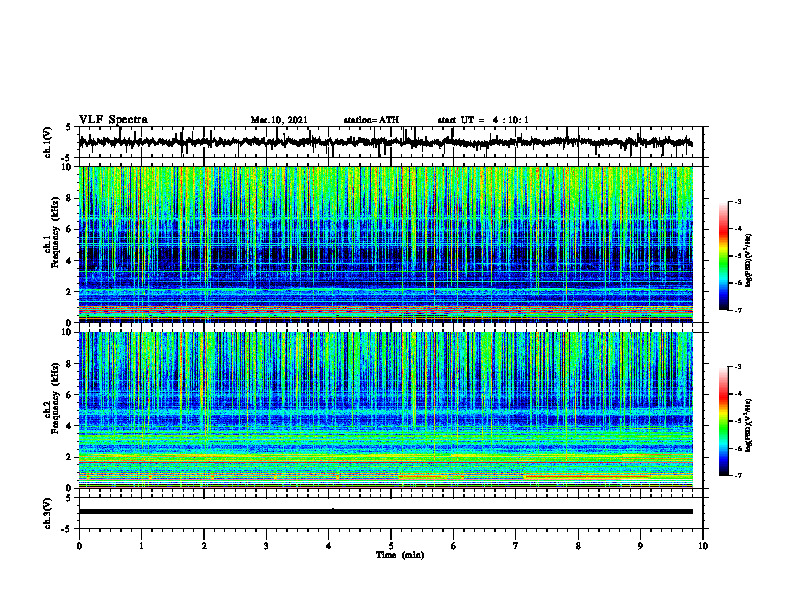This screenshot has width=792, height=612.
Task: Click the '-3' label on ch.2 color bar
Action: tap(737, 367)
